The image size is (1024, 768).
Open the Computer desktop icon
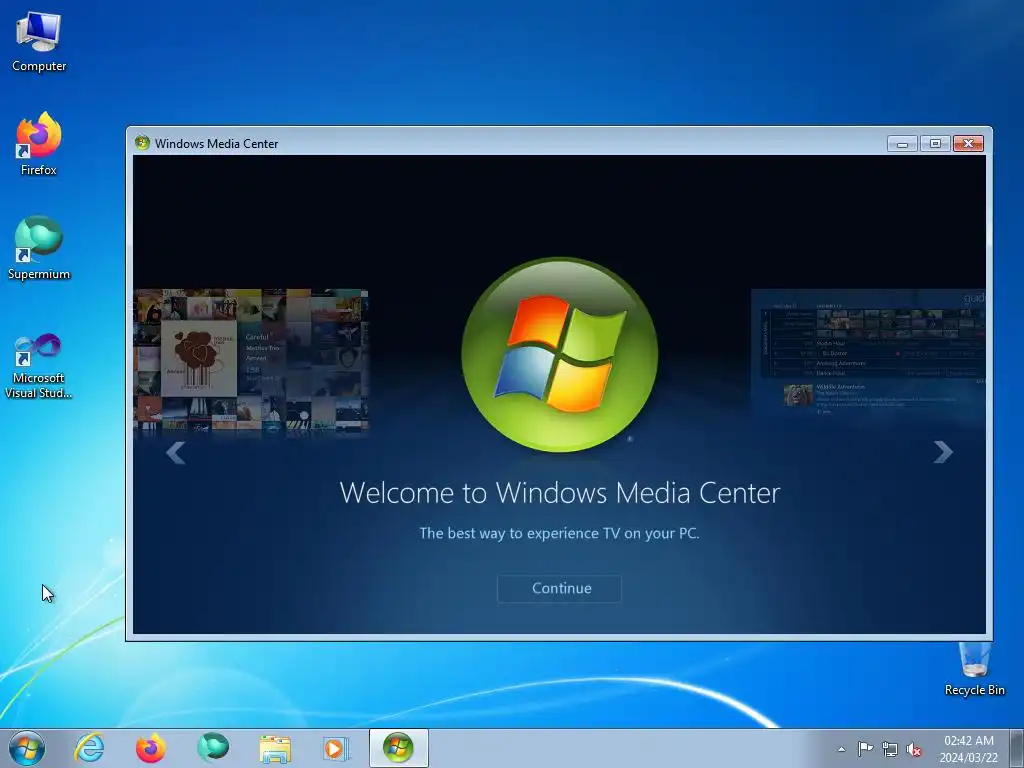point(39,42)
